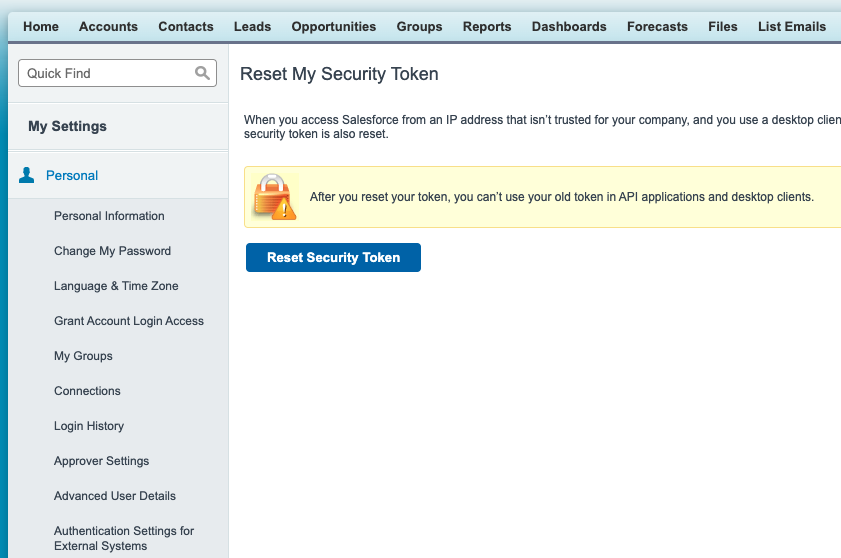This screenshot has width=841, height=558.
Task: Open Advanced User Details
Action: pos(115,496)
